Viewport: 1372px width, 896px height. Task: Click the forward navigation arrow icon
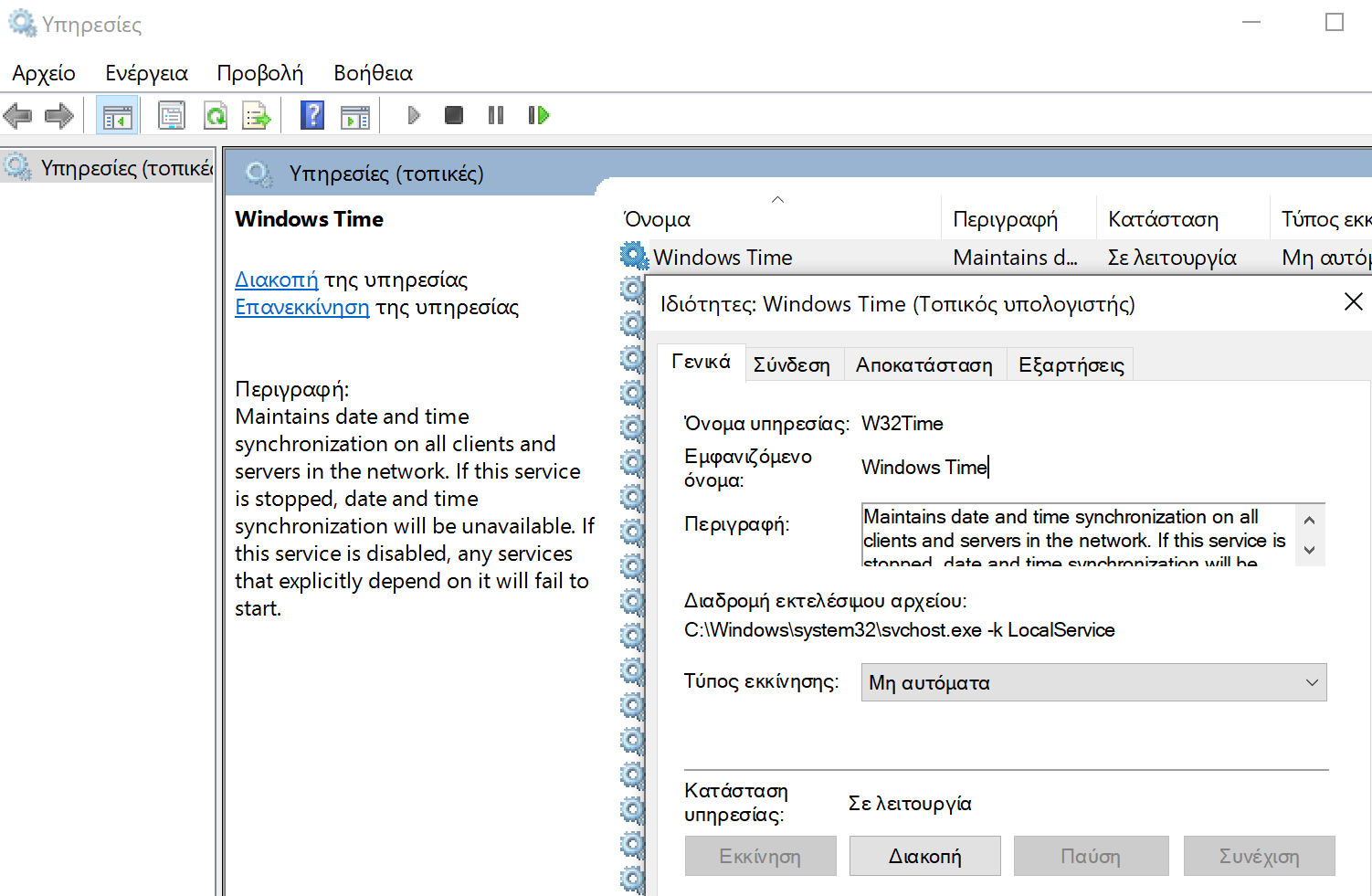(58, 114)
